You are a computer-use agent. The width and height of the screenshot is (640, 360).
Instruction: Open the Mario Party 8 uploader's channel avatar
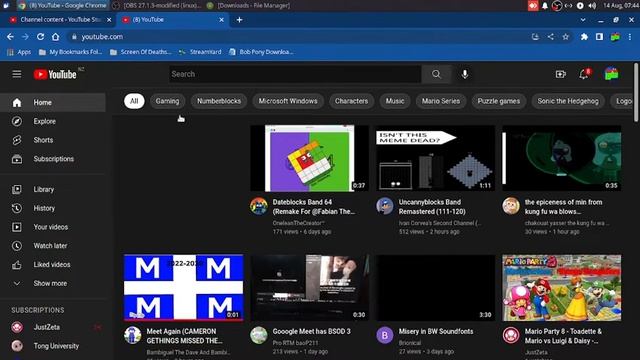511,336
